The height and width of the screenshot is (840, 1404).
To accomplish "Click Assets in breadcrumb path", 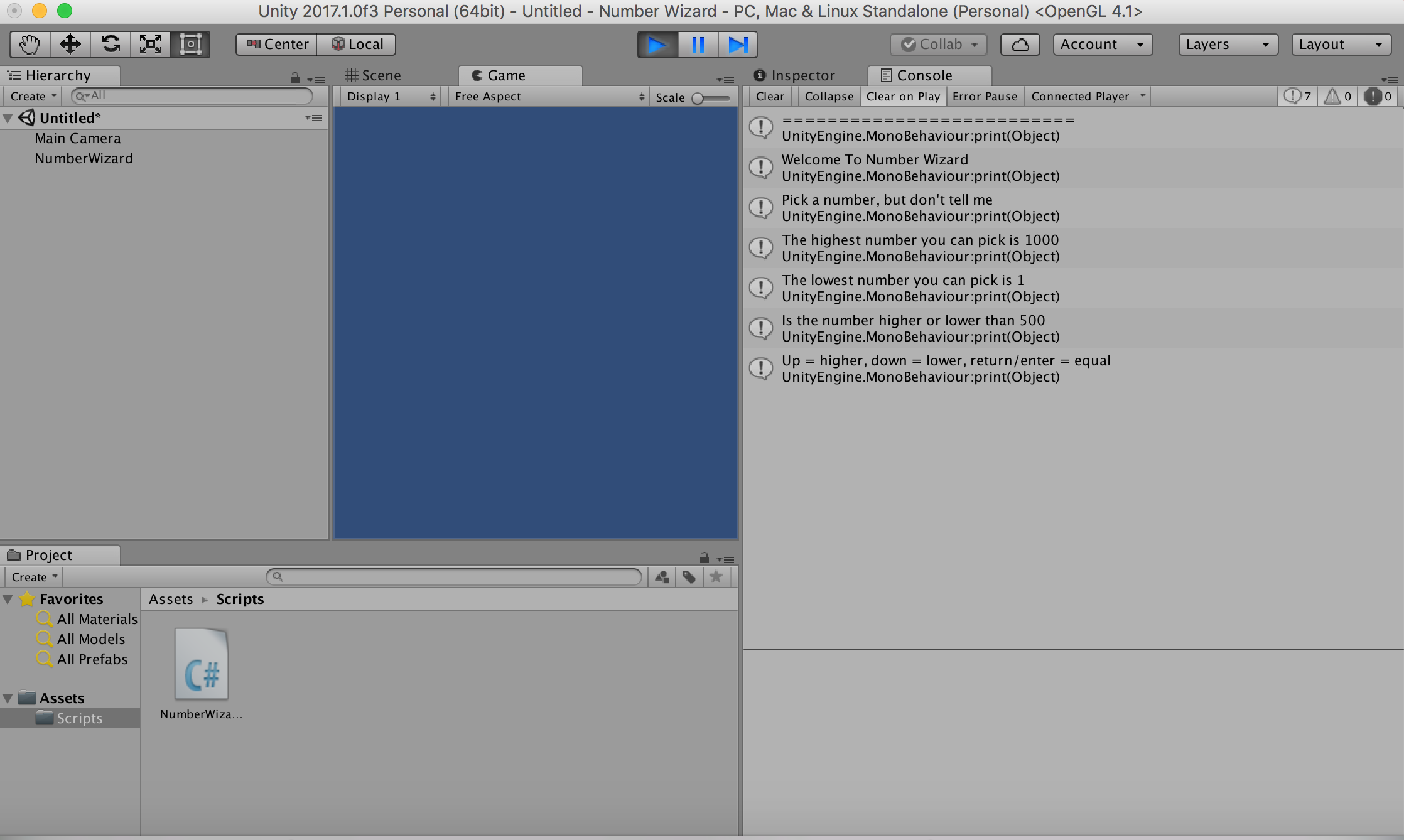I will (171, 599).
